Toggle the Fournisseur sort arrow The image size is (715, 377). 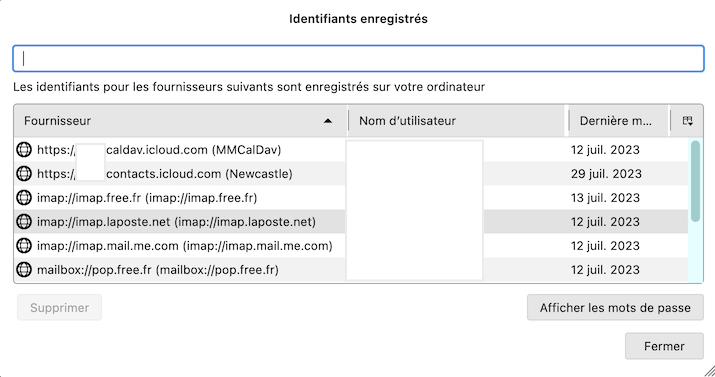tap(327, 121)
